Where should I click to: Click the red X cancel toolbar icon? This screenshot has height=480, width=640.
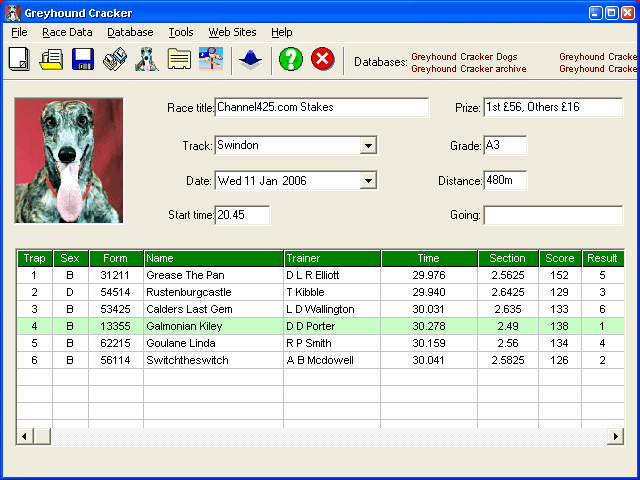[x=322, y=59]
